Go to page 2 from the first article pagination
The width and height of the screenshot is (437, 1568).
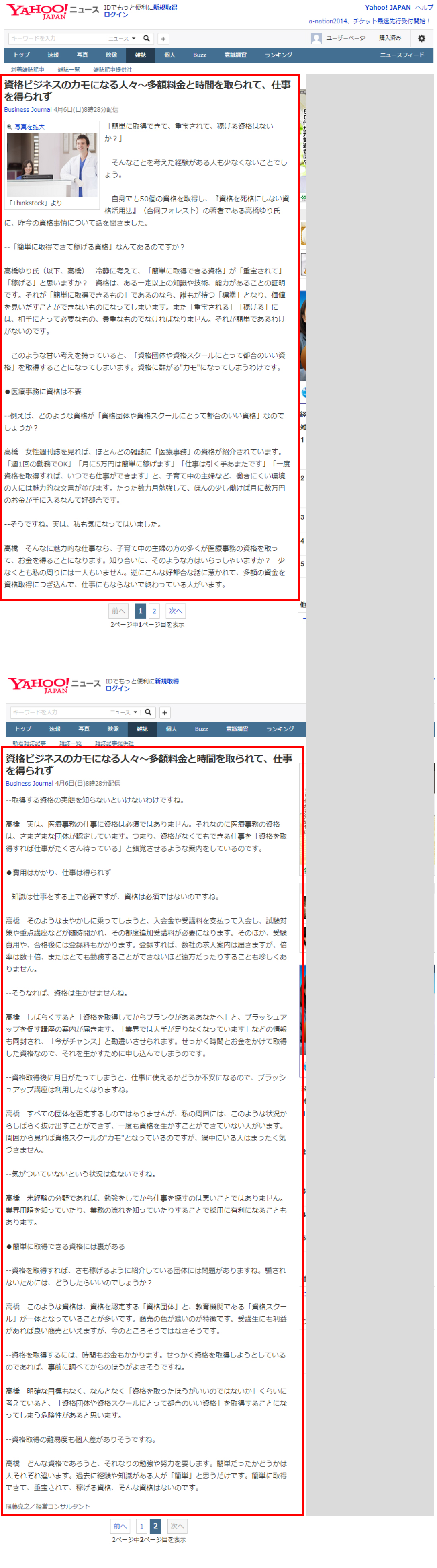tap(154, 611)
